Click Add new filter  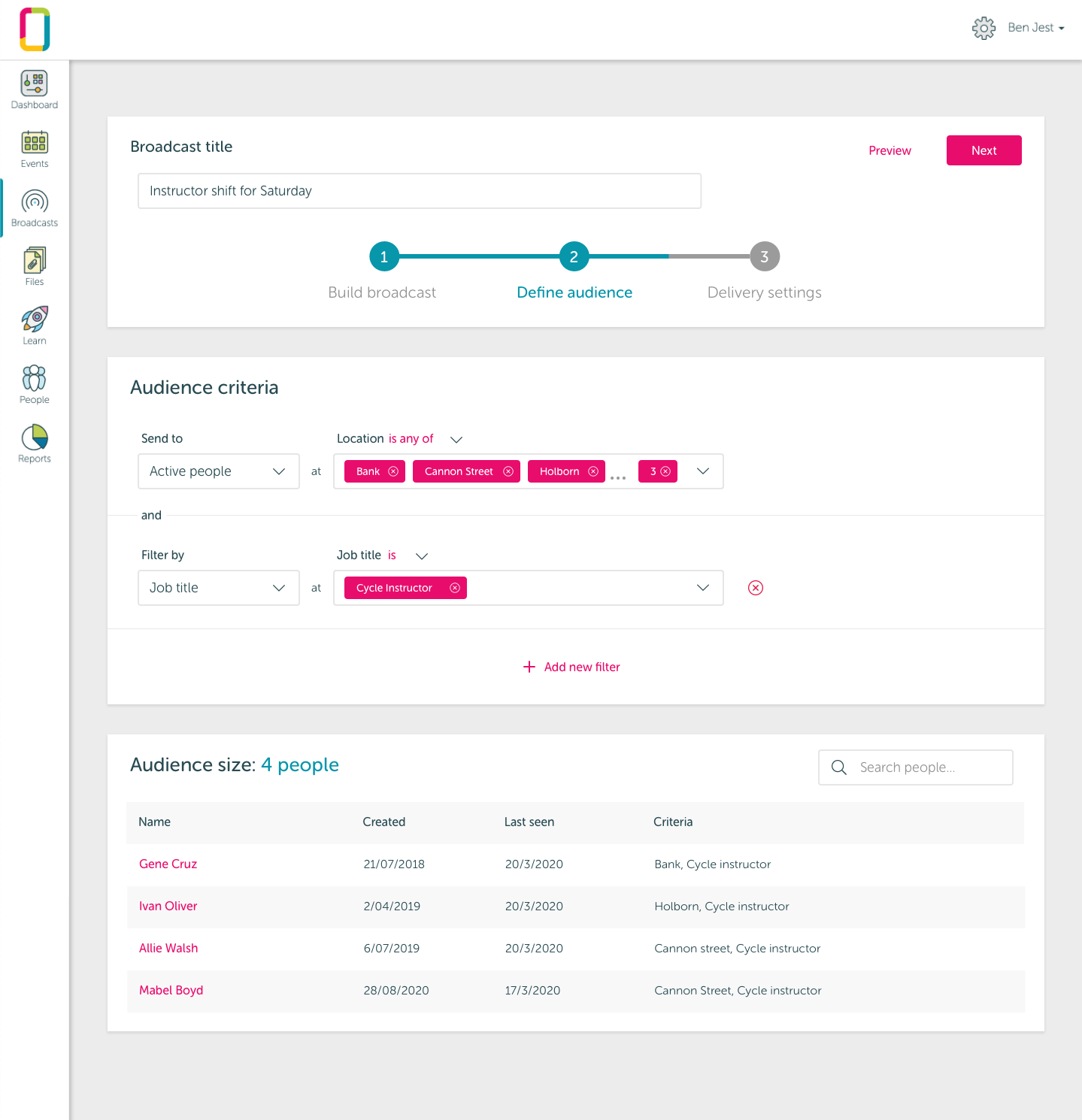[571, 667]
